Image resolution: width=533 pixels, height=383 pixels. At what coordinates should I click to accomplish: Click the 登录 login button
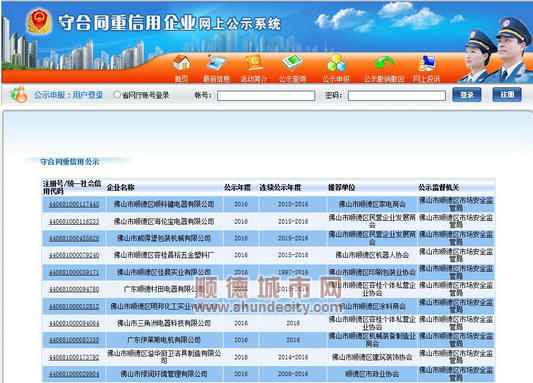467,95
